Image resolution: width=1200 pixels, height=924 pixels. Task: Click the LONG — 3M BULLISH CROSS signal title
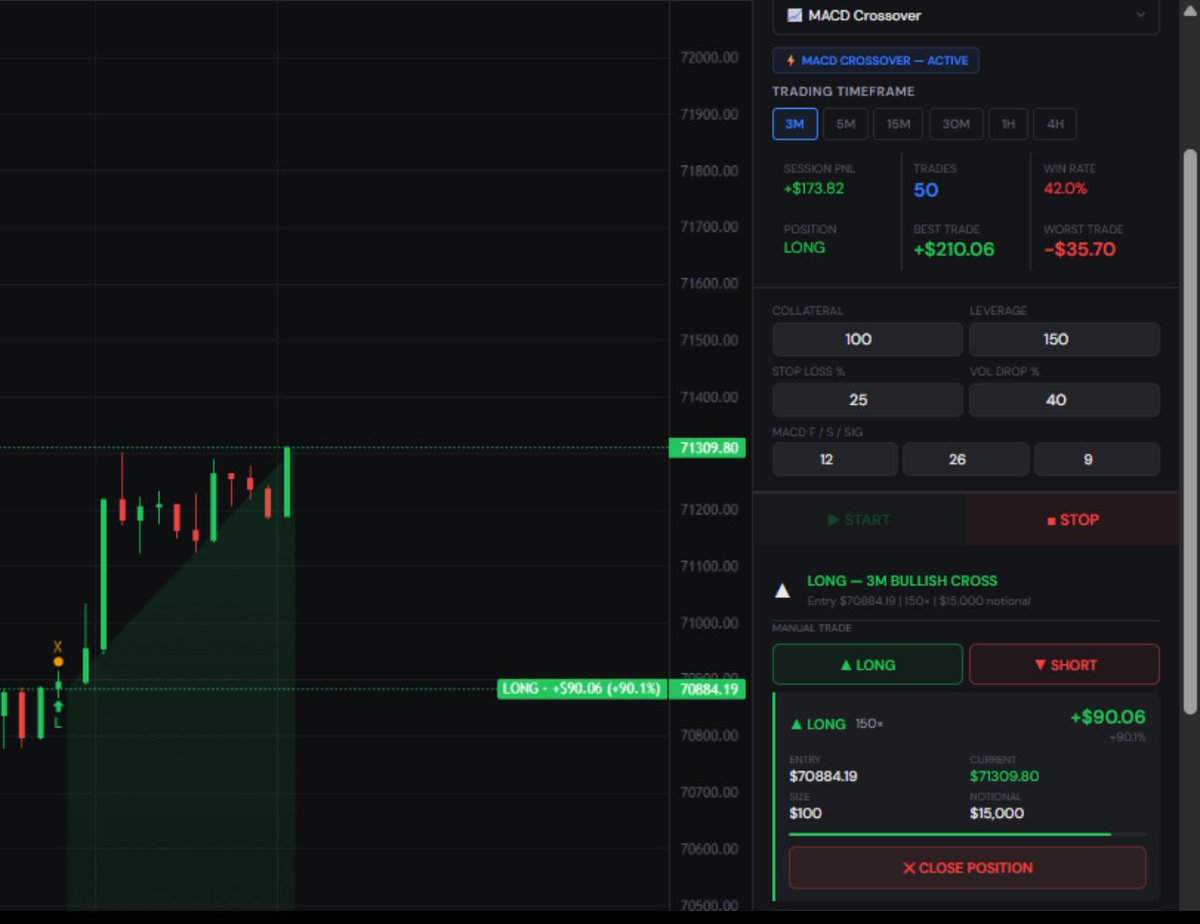pos(902,581)
